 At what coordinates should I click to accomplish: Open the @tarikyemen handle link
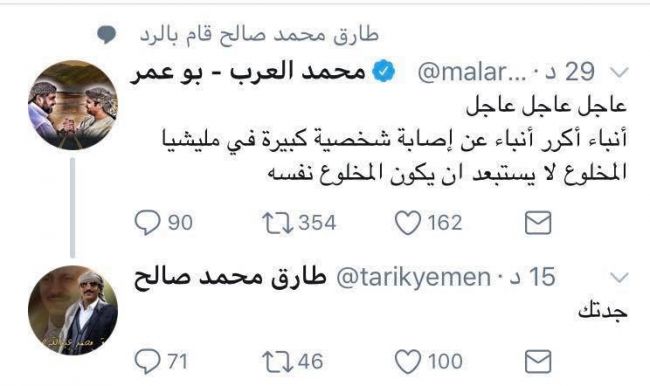coord(413,277)
